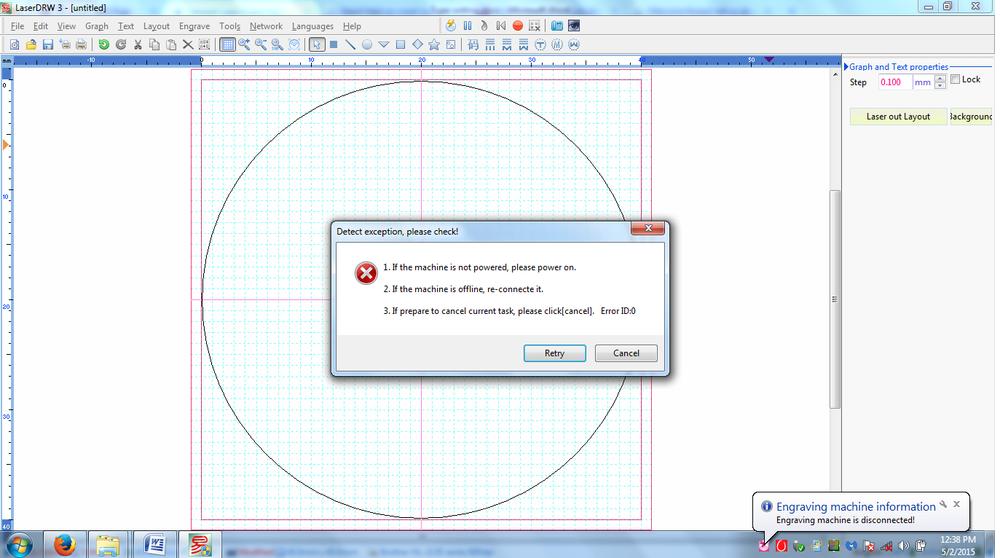The height and width of the screenshot is (558, 1000).
Task: Dismiss the Engraving machine information balloon
Action: [956, 504]
